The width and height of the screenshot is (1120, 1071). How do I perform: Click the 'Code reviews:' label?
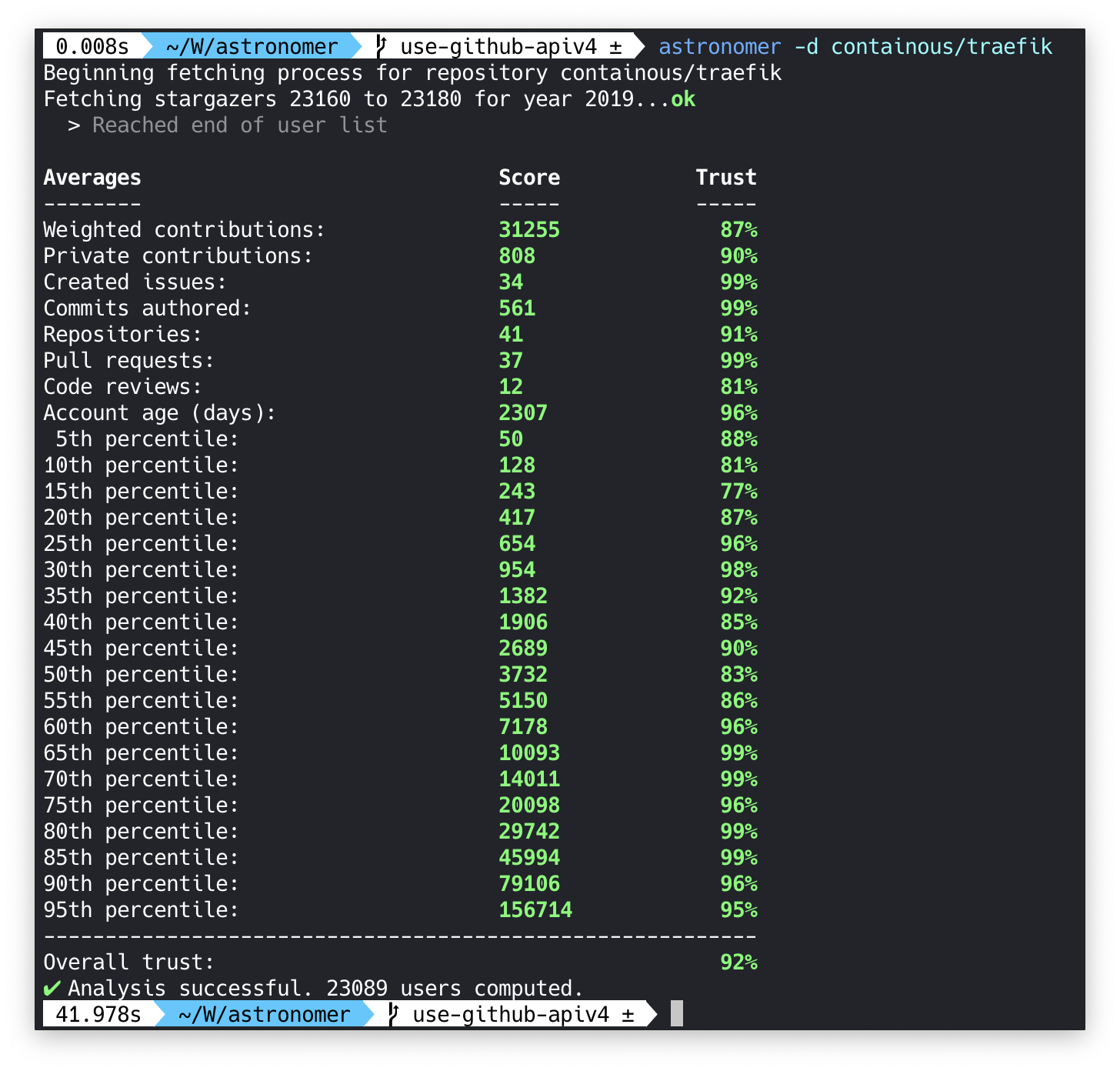tap(123, 387)
